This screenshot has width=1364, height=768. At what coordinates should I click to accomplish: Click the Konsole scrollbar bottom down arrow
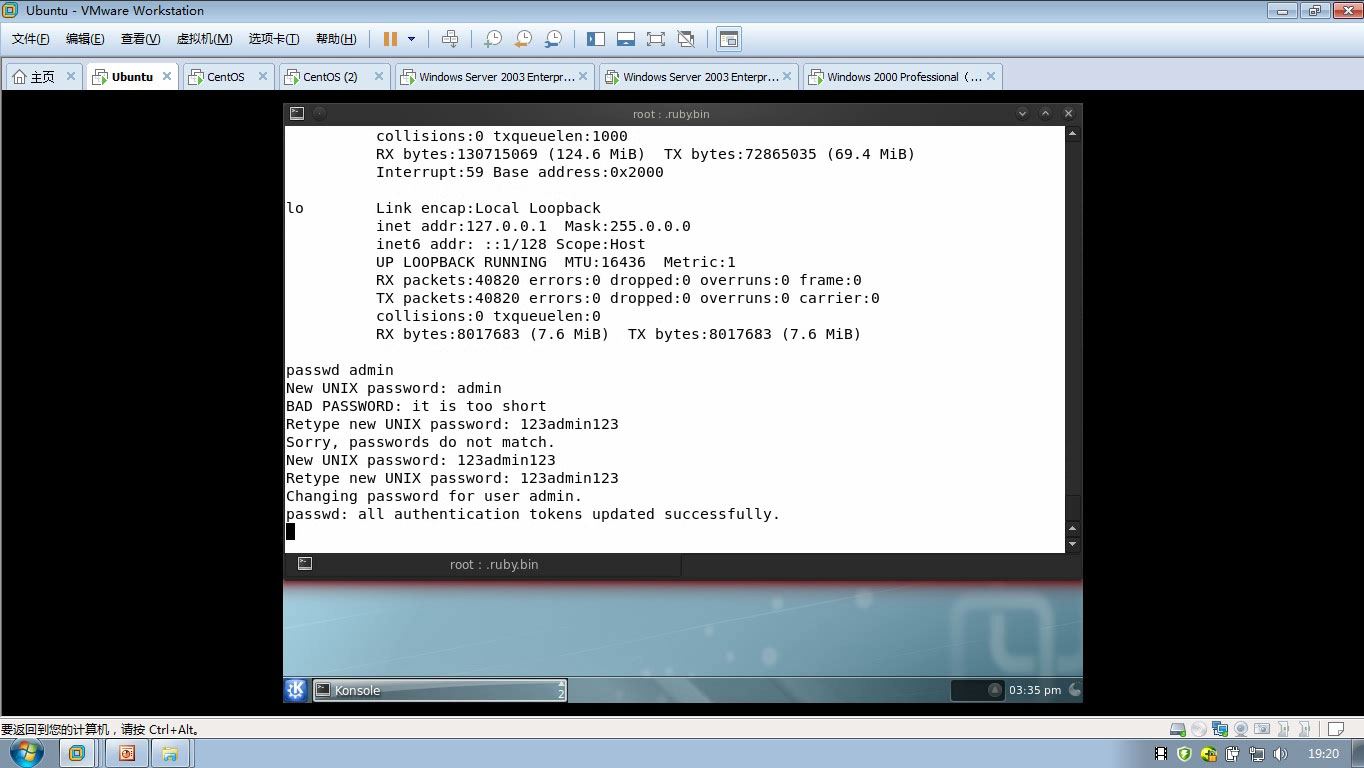point(1073,545)
